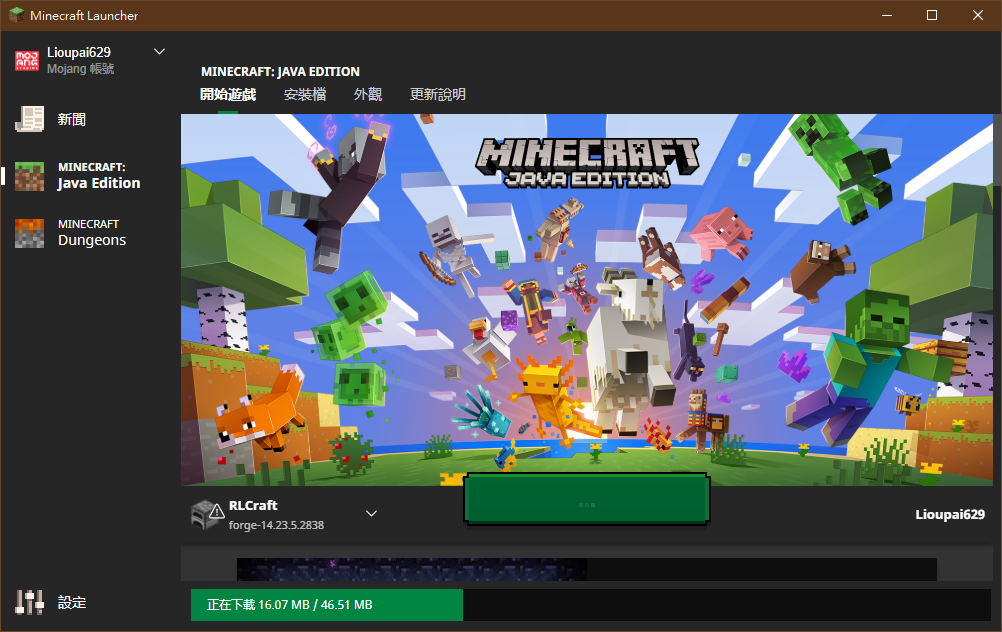Viewport: 1002px width, 632px height.
Task: Maximize the Minecraft Launcher window
Action: 932,15
